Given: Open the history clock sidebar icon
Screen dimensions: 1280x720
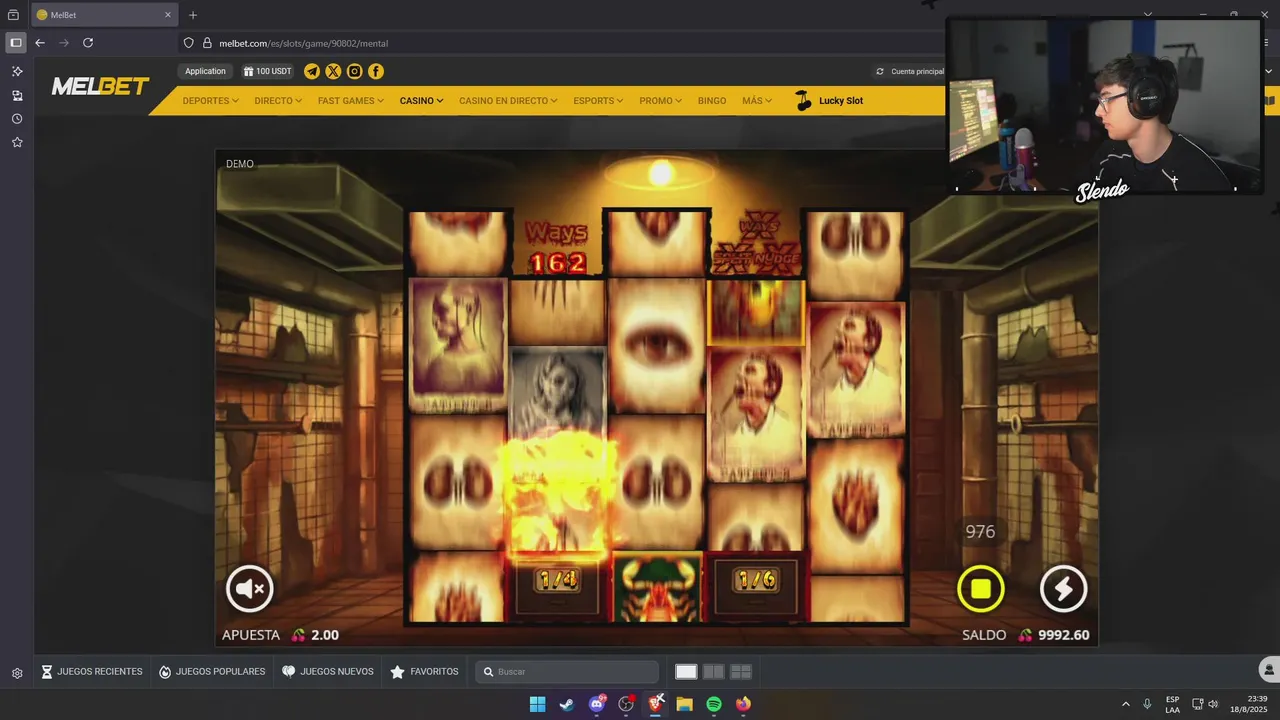Looking at the screenshot, I should 17,119.
